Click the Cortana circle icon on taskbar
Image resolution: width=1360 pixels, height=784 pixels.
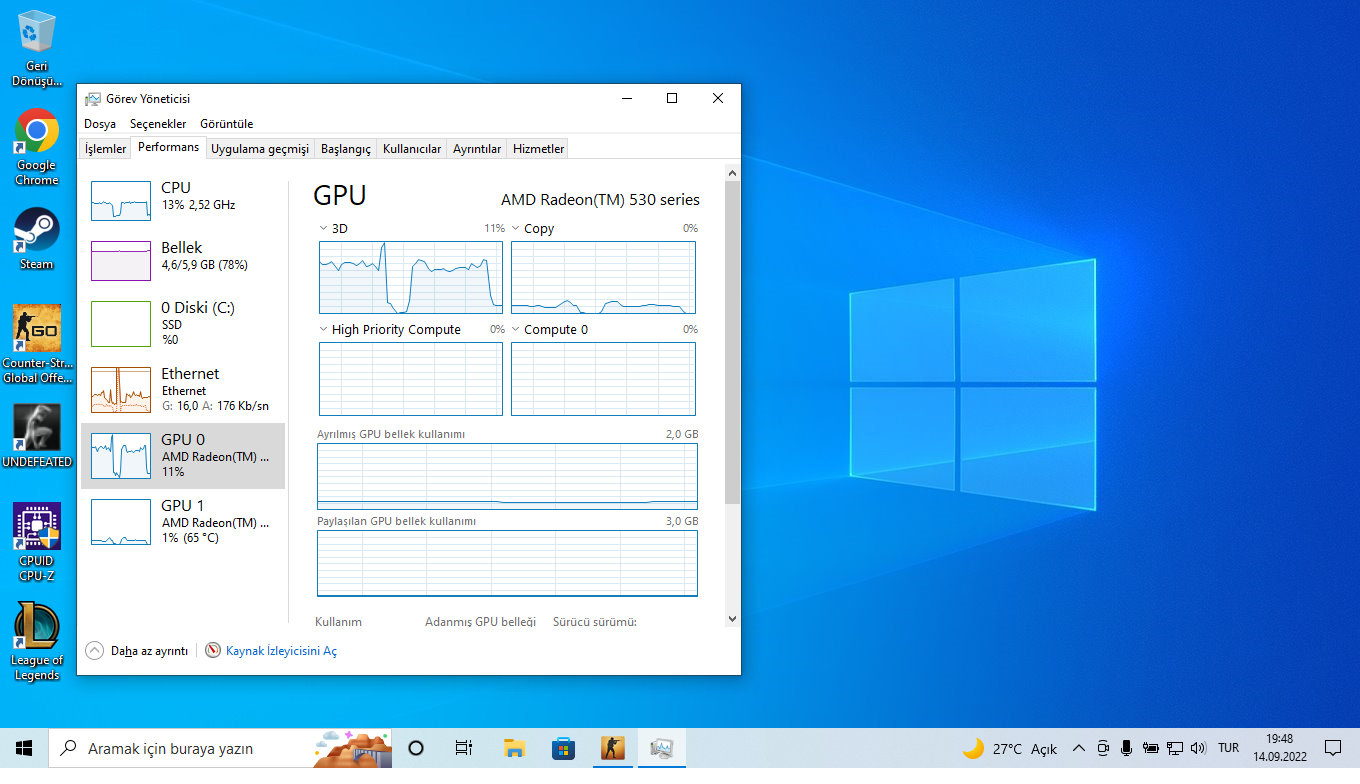click(x=416, y=748)
